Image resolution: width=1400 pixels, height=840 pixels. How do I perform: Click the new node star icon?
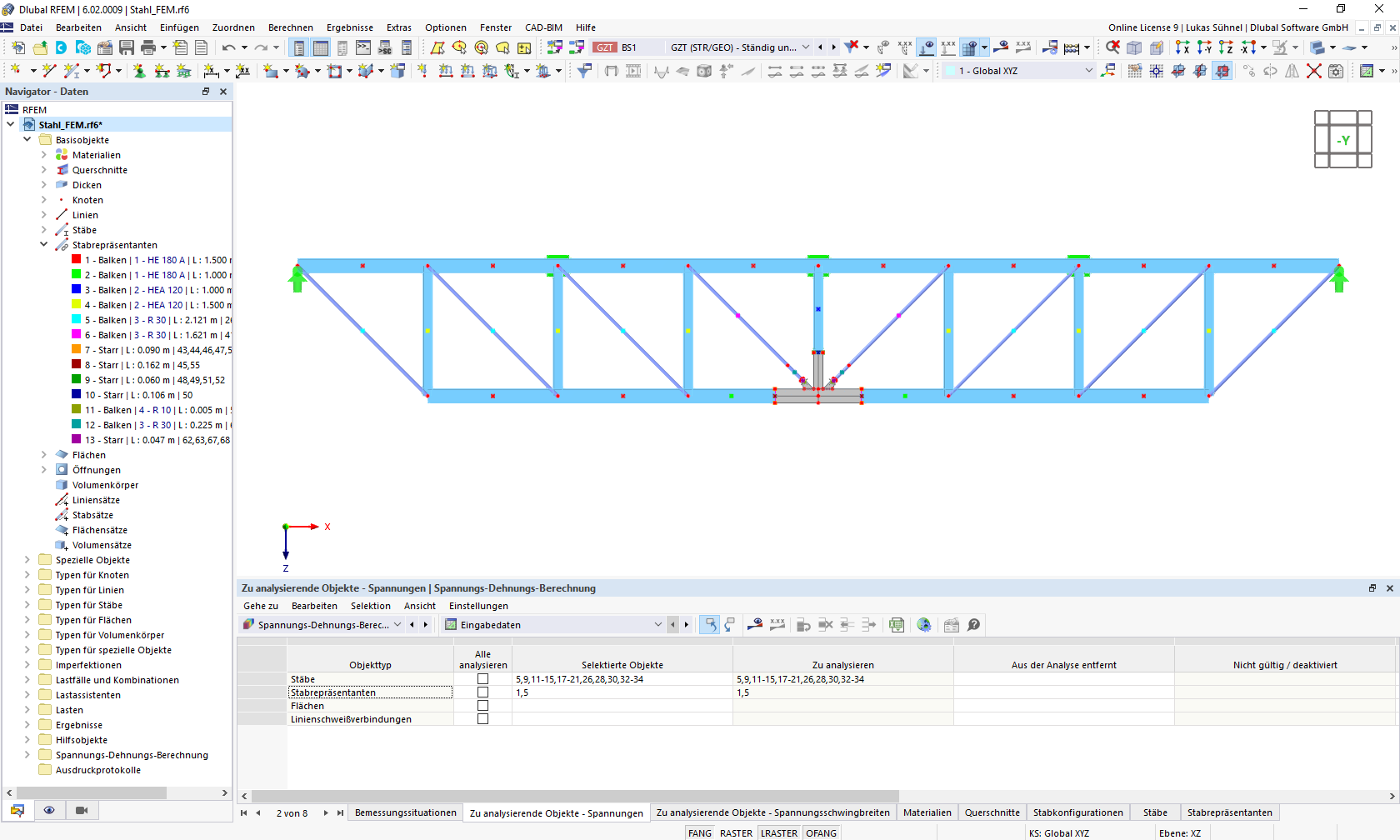(16, 71)
